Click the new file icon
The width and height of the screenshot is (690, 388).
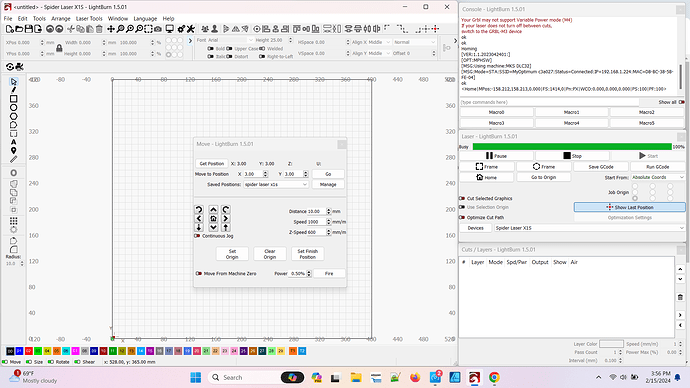(10, 29)
